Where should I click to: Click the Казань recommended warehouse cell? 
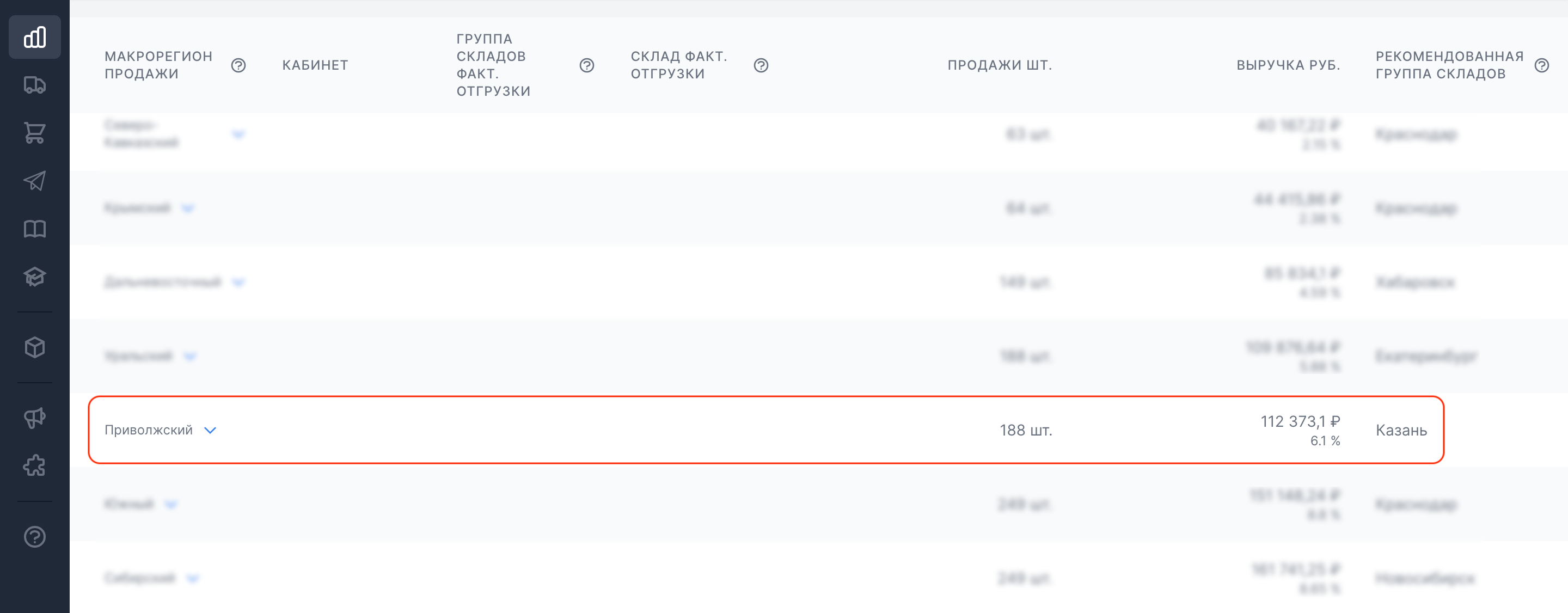click(1401, 431)
